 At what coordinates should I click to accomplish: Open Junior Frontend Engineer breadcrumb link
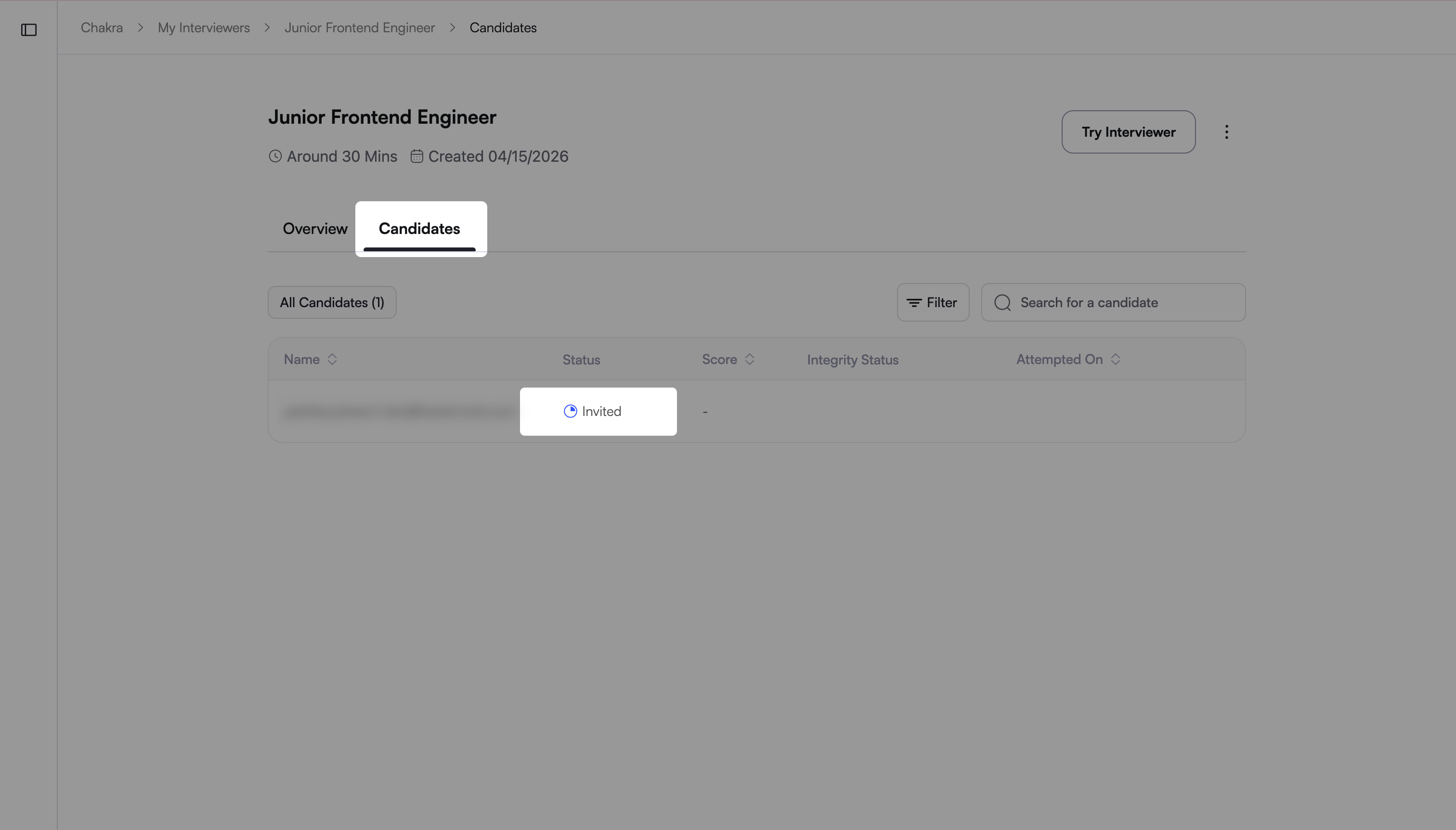point(359,28)
